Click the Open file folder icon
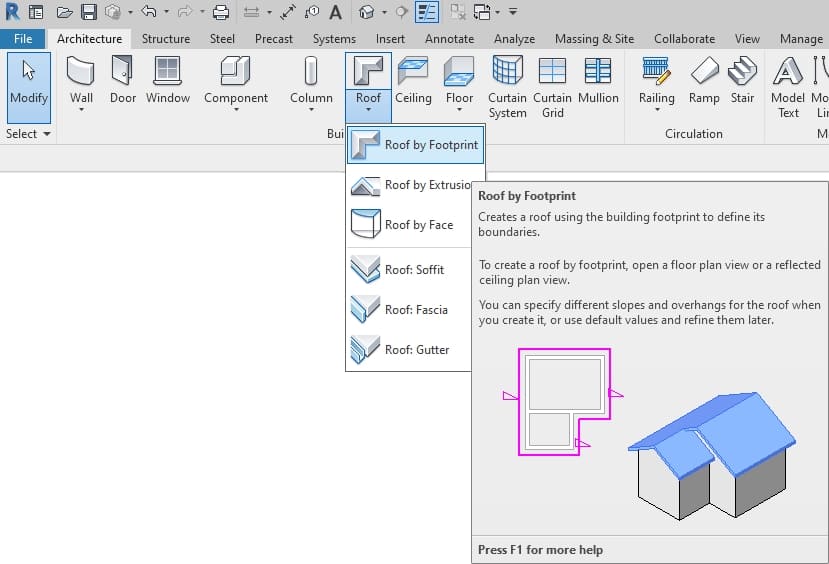Image resolution: width=829 pixels, height=564 pixels. click(64, 12)
